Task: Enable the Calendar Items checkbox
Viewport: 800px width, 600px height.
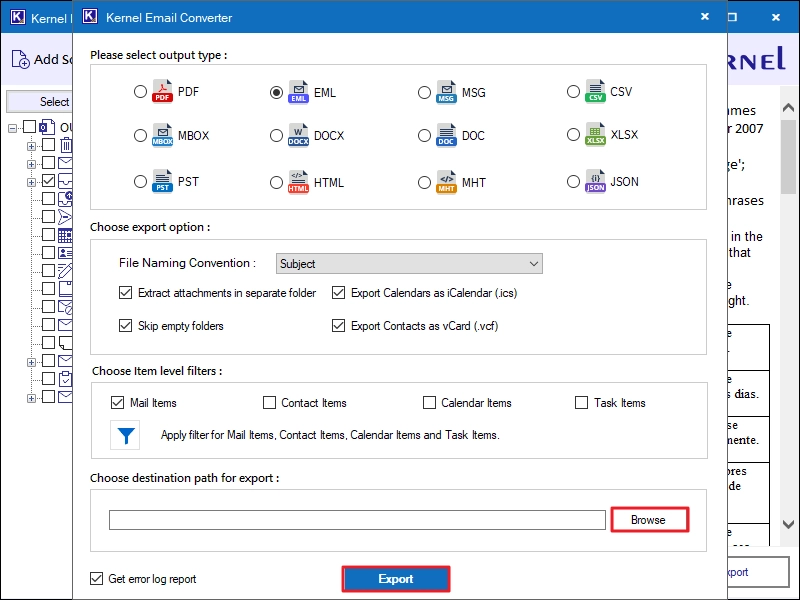Action: pos(429,403)
